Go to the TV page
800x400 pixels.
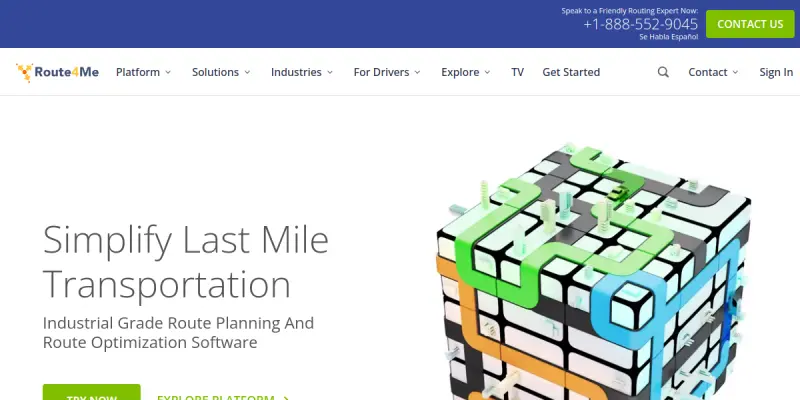click(517, 72)
